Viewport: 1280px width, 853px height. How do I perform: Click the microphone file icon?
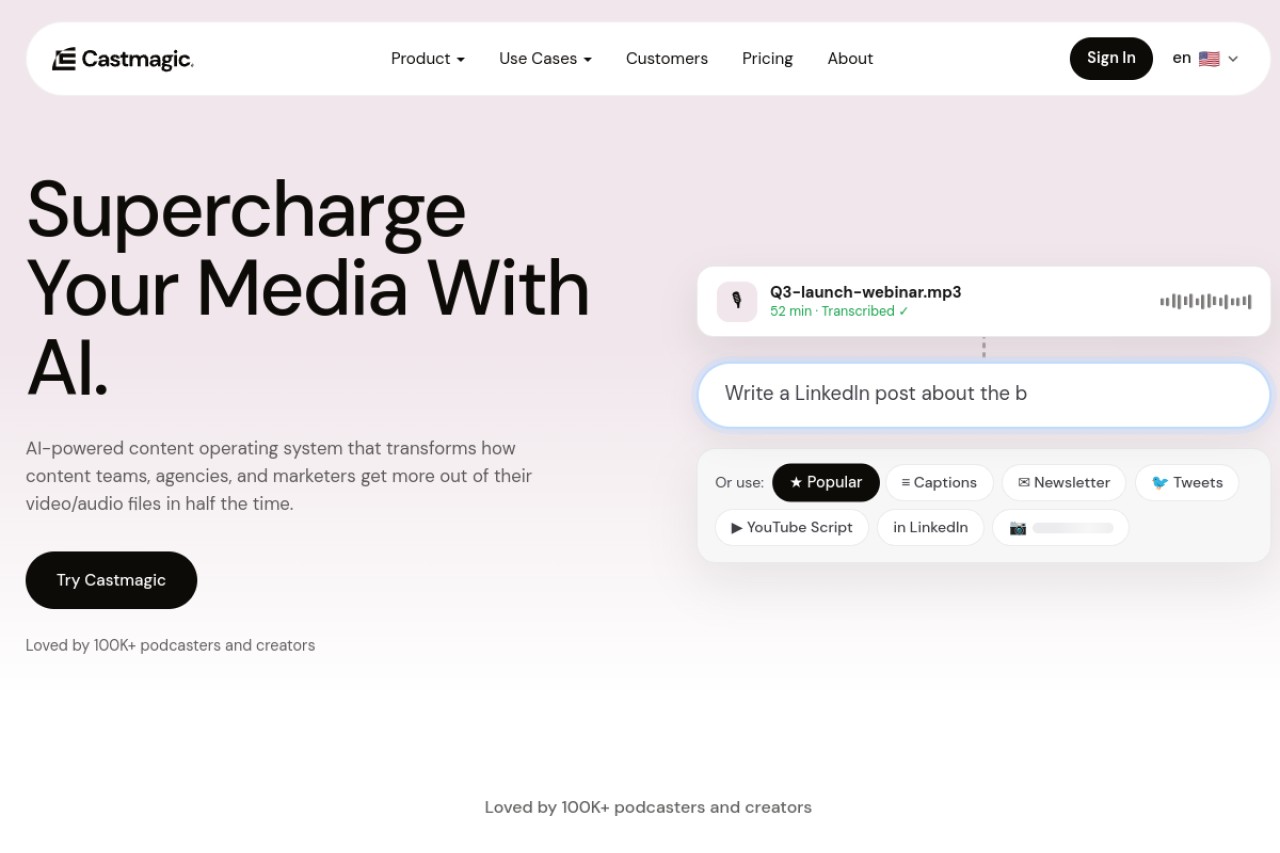[x=737, y=301]
